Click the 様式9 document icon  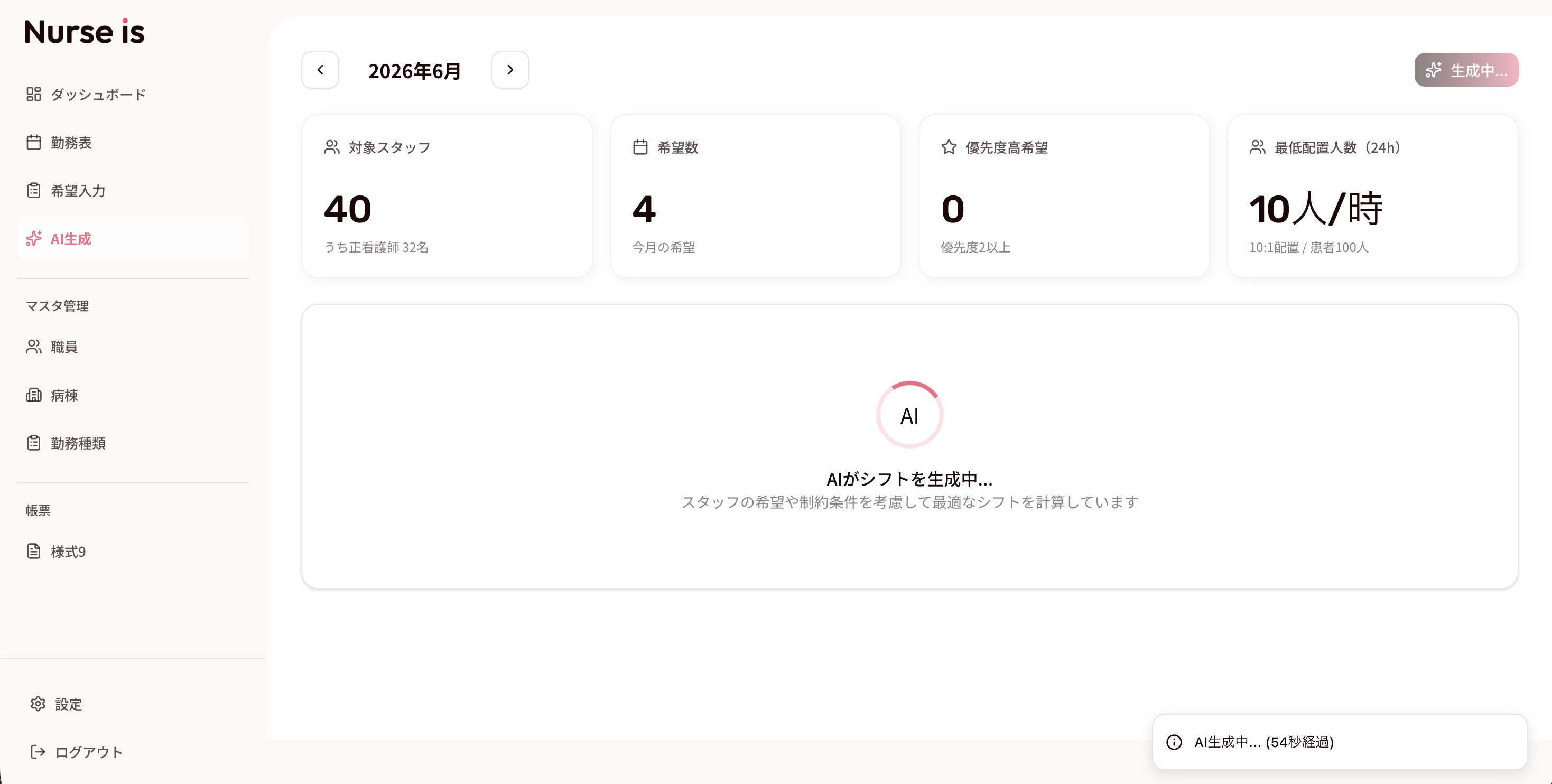click(34, 551)
